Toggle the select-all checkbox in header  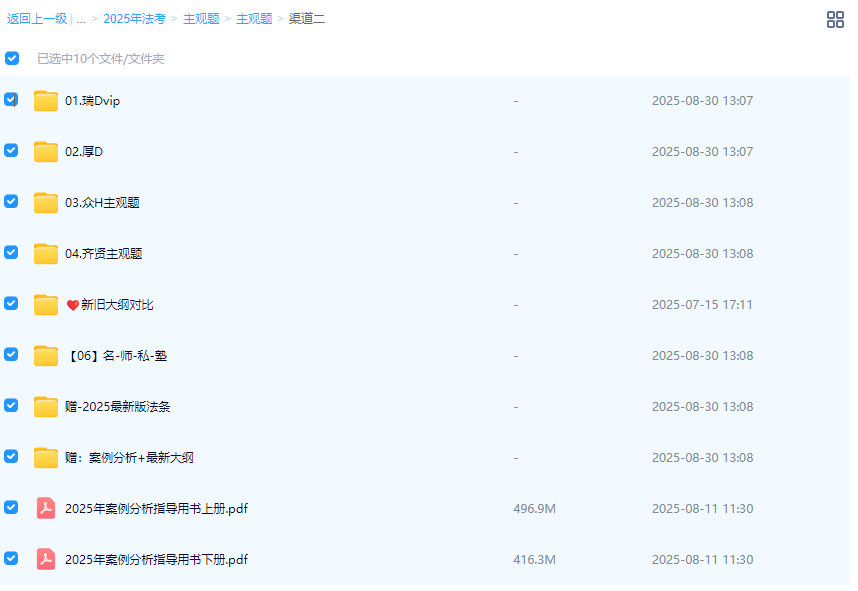(x=12, y=58)
